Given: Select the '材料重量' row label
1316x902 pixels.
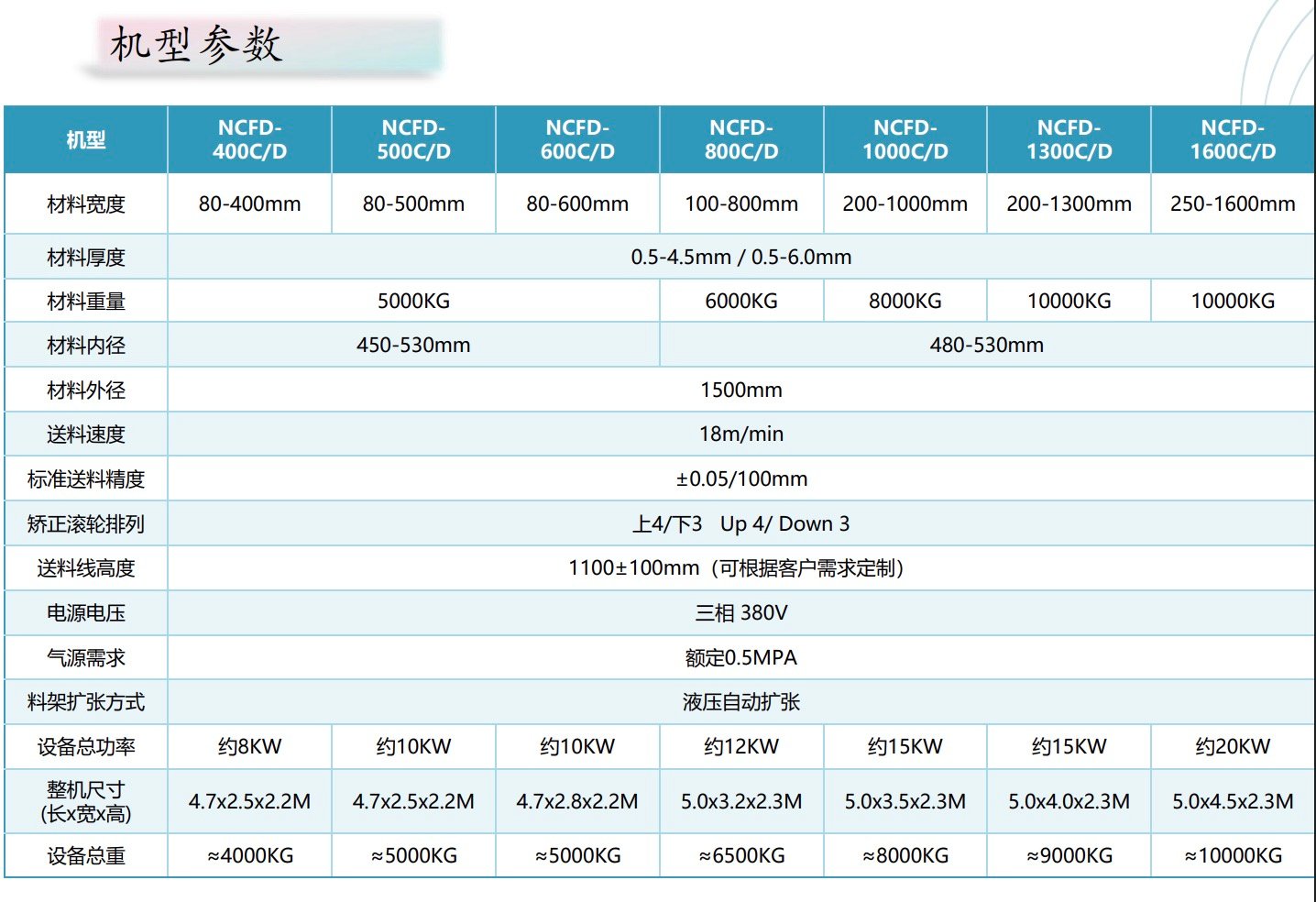Looking at the screenshot, I should (86, 302).
